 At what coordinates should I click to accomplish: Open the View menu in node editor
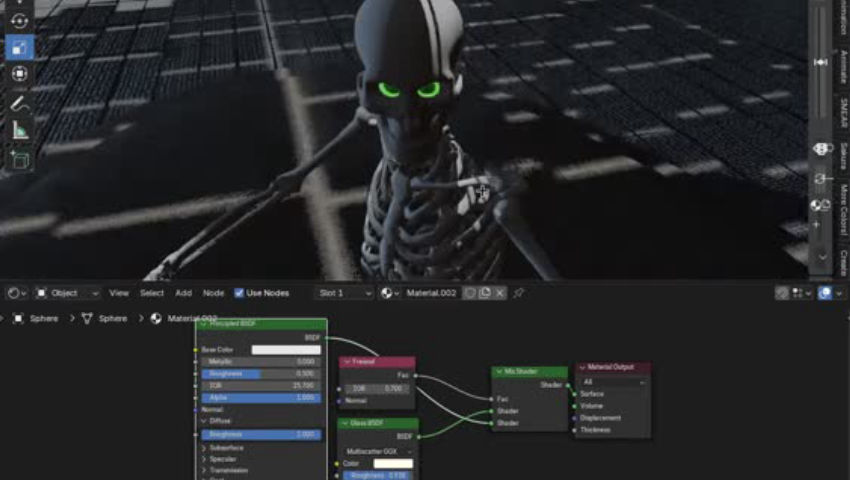pos(119,293)
